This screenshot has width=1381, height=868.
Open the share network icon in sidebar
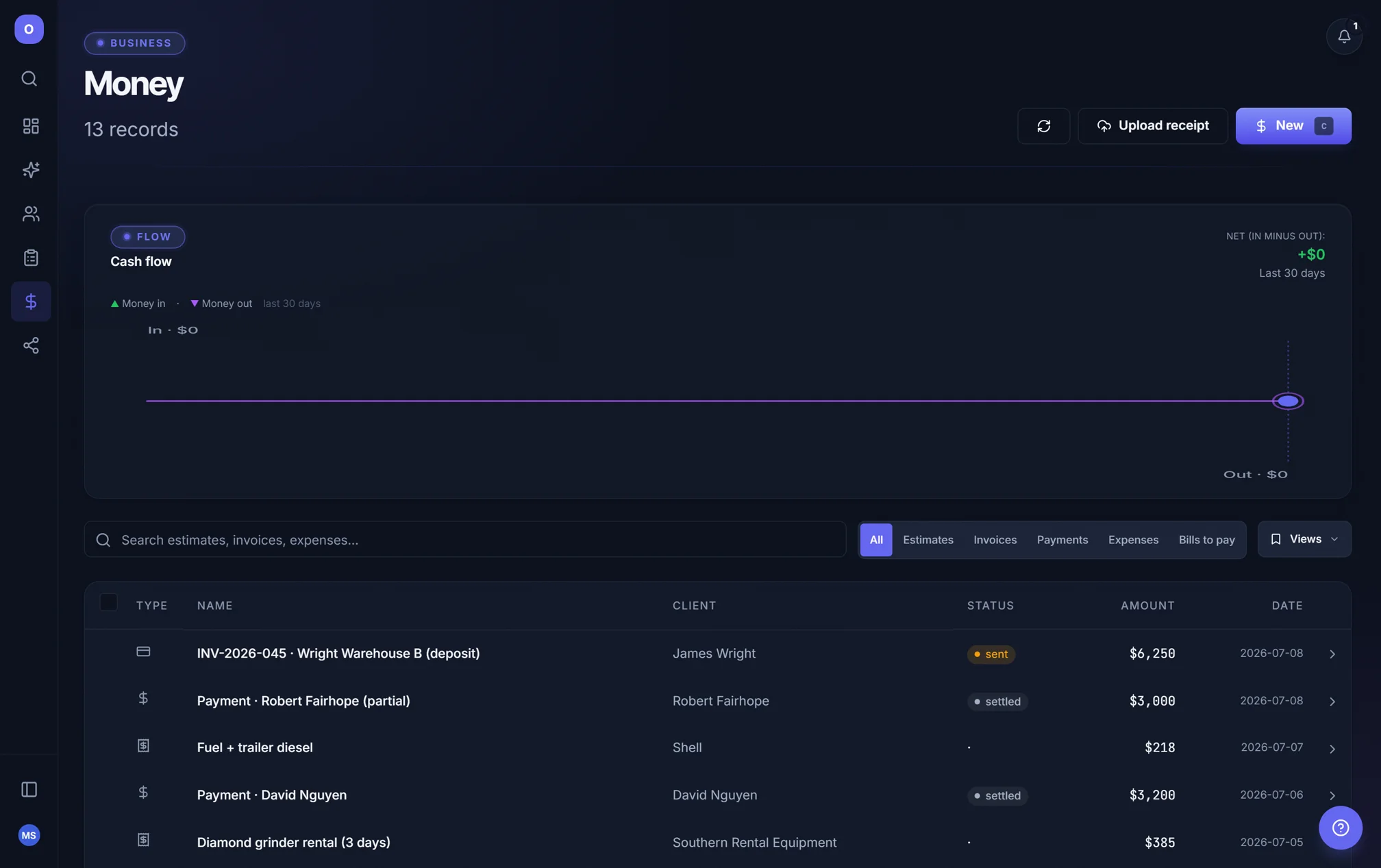pos(31,345)
